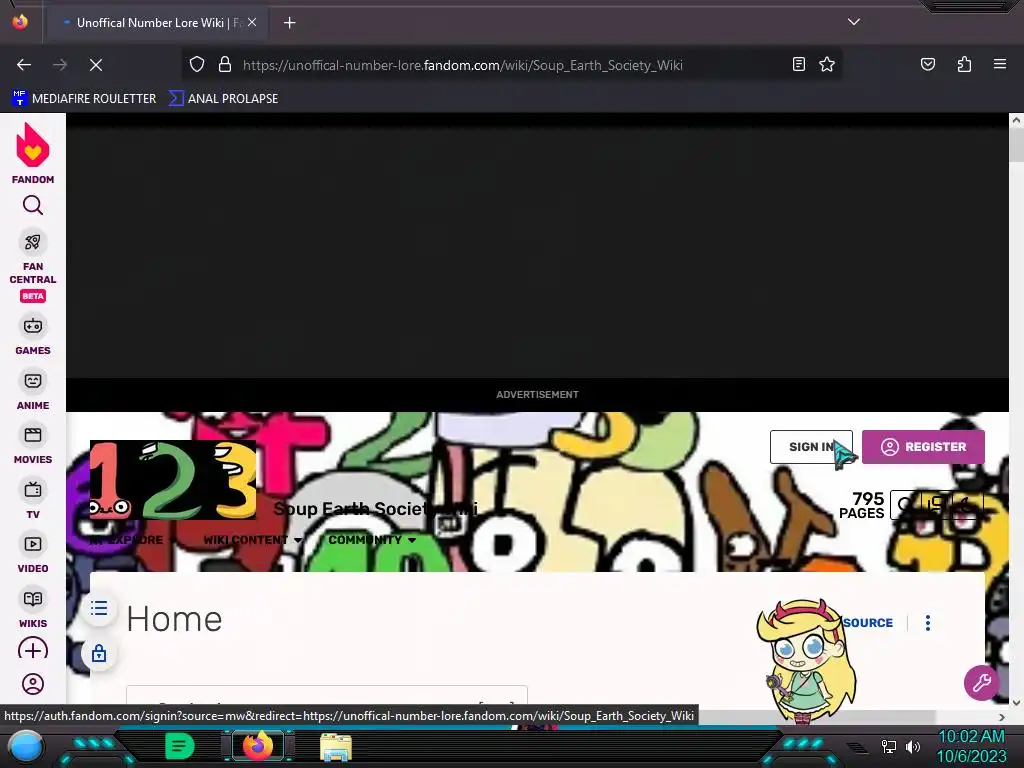Open the Pocket save icon
This screenshot has width=1024, height=768.
point(927,64)
